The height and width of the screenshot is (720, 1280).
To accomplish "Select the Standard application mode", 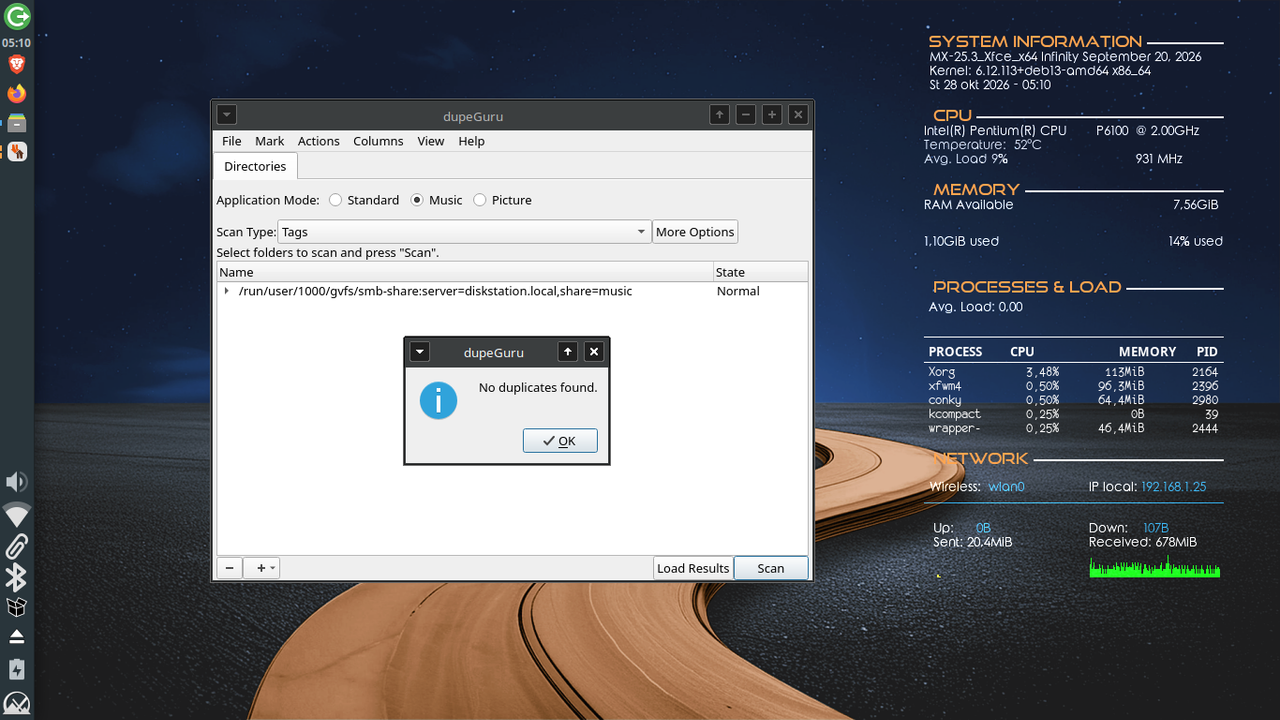I will (x=364, y=200).
